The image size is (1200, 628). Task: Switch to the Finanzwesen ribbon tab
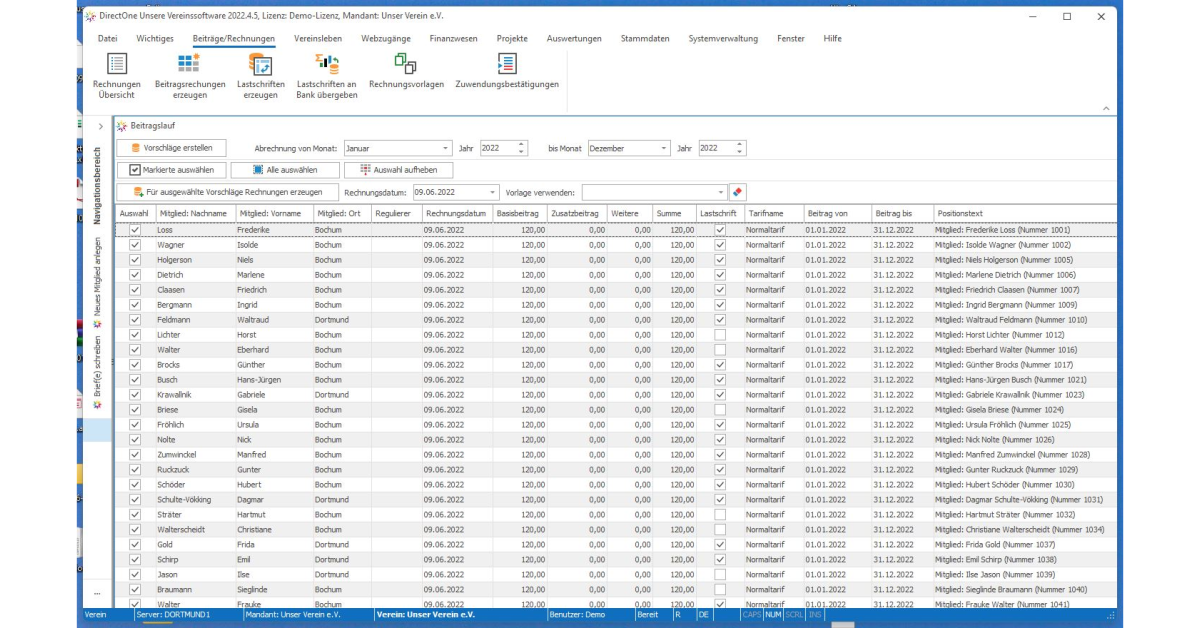[x=452, y=38]
